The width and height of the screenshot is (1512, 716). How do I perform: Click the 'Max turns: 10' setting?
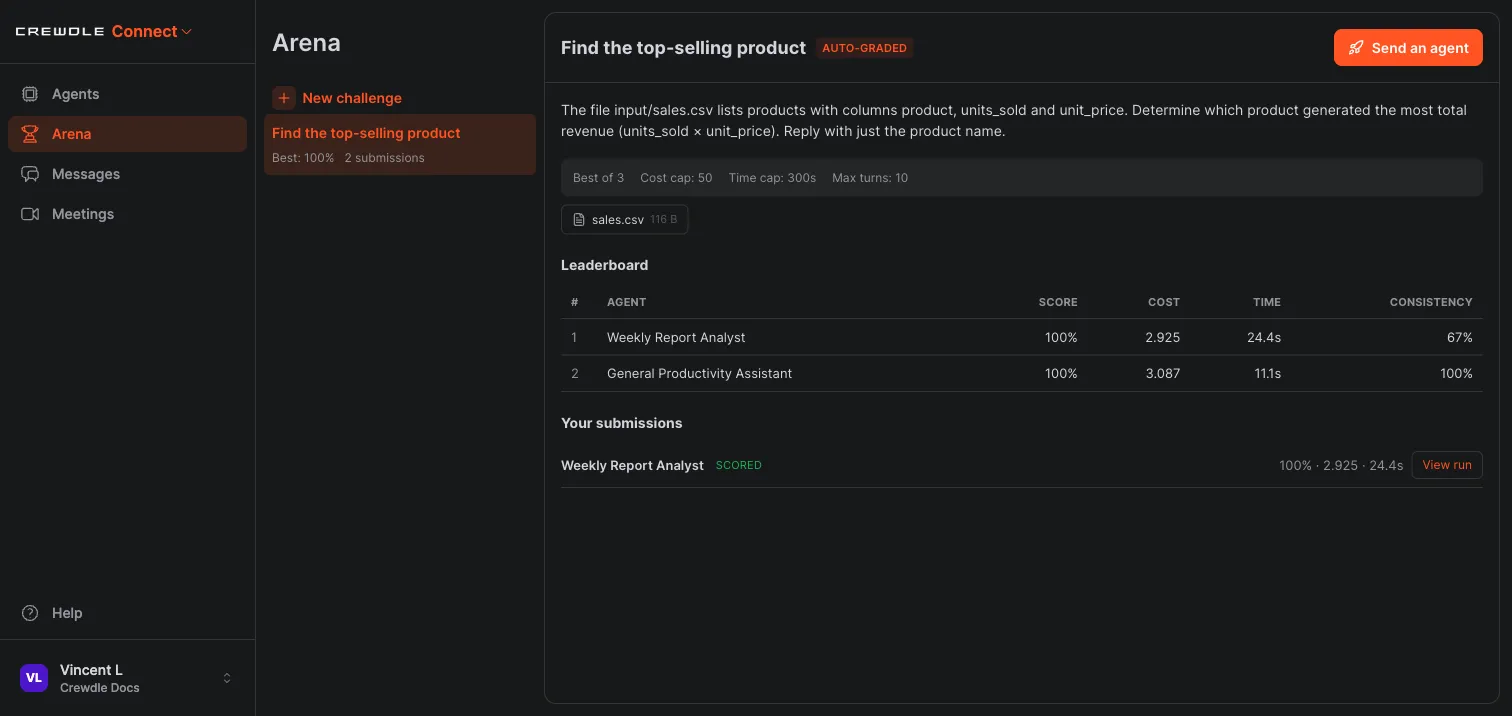click(870, 178)
